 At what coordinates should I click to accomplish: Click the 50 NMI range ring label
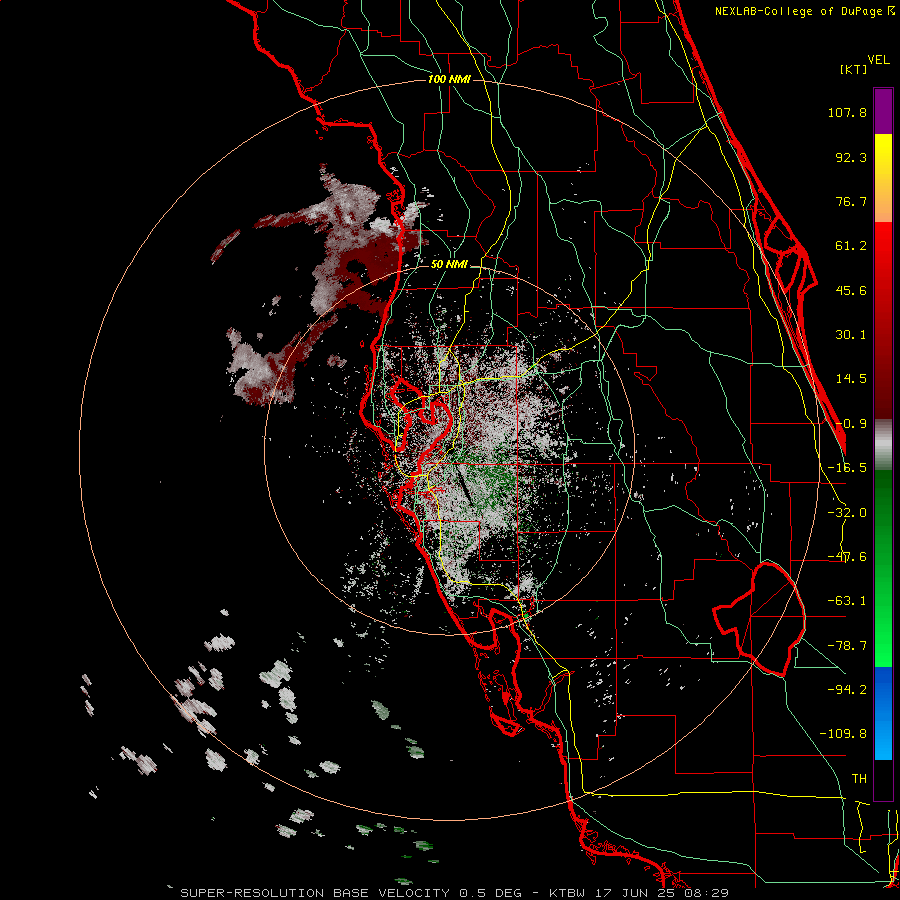pyautogui.click(x=449, y=265)
